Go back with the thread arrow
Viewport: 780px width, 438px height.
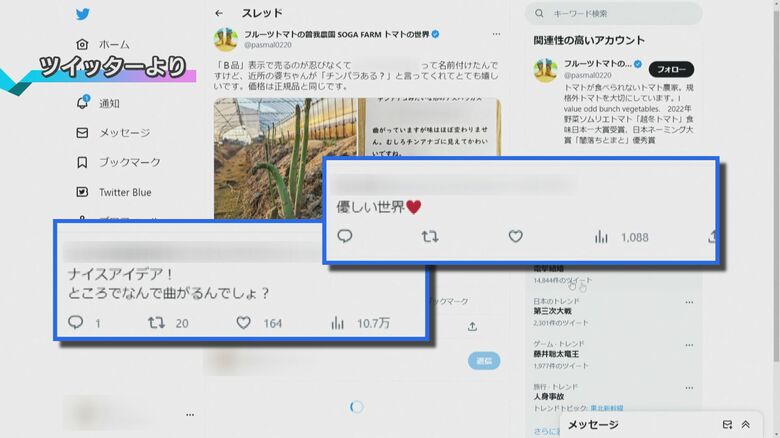219,13
